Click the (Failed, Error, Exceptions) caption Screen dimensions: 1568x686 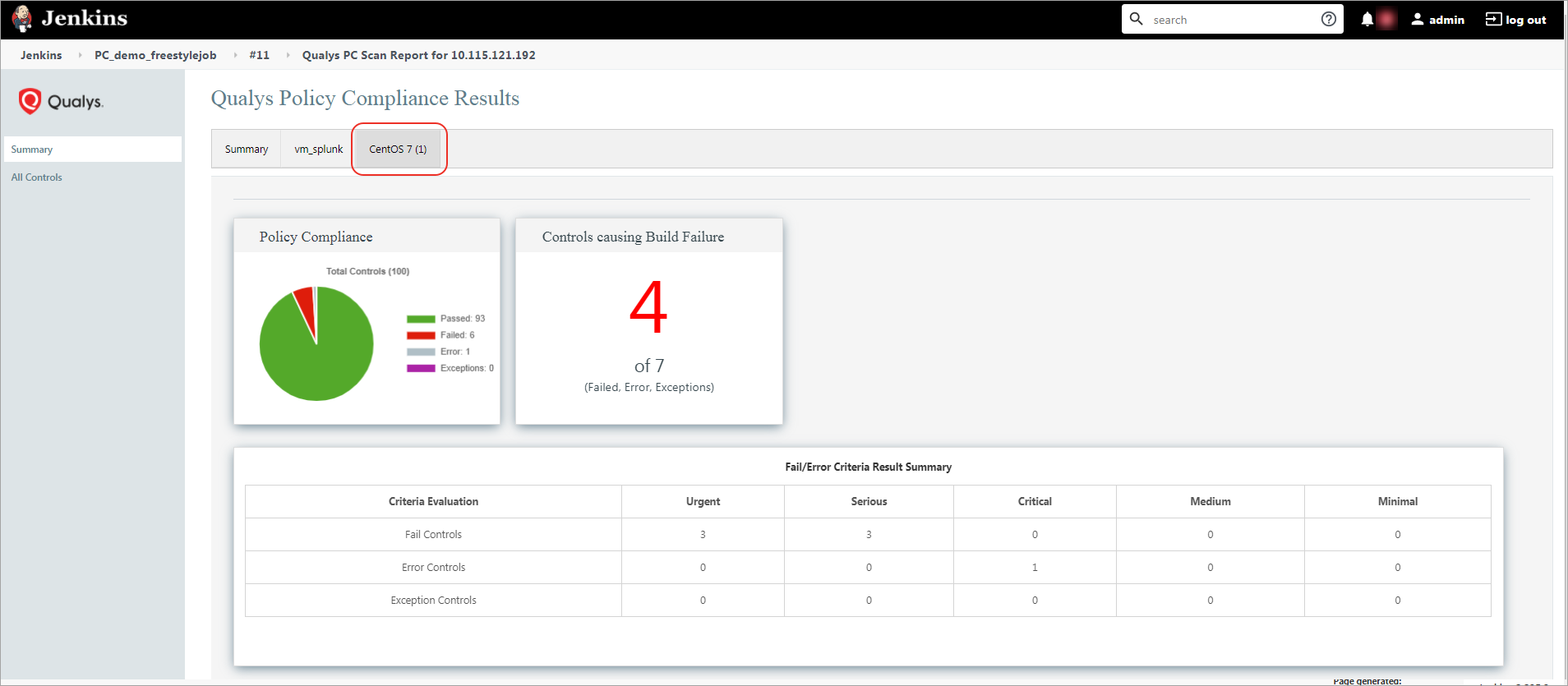pyautogui.click(x=649, y=387)
